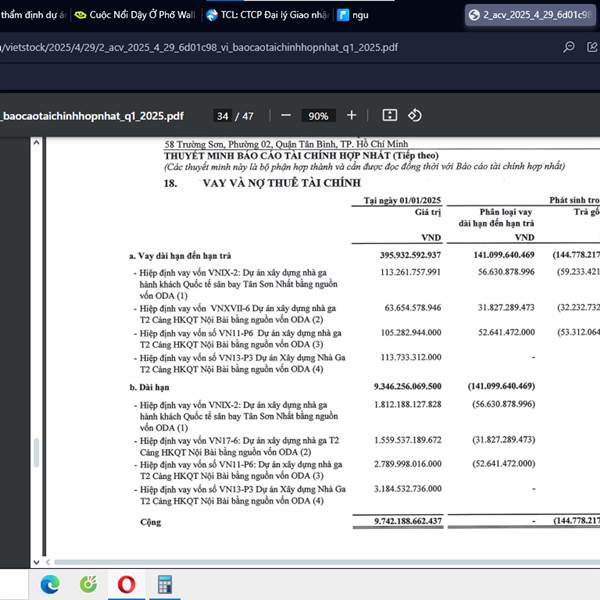This screenshot has width=600, height=600.
Task: Click the value 1.559.537.189.672
Action: [408, 440]
